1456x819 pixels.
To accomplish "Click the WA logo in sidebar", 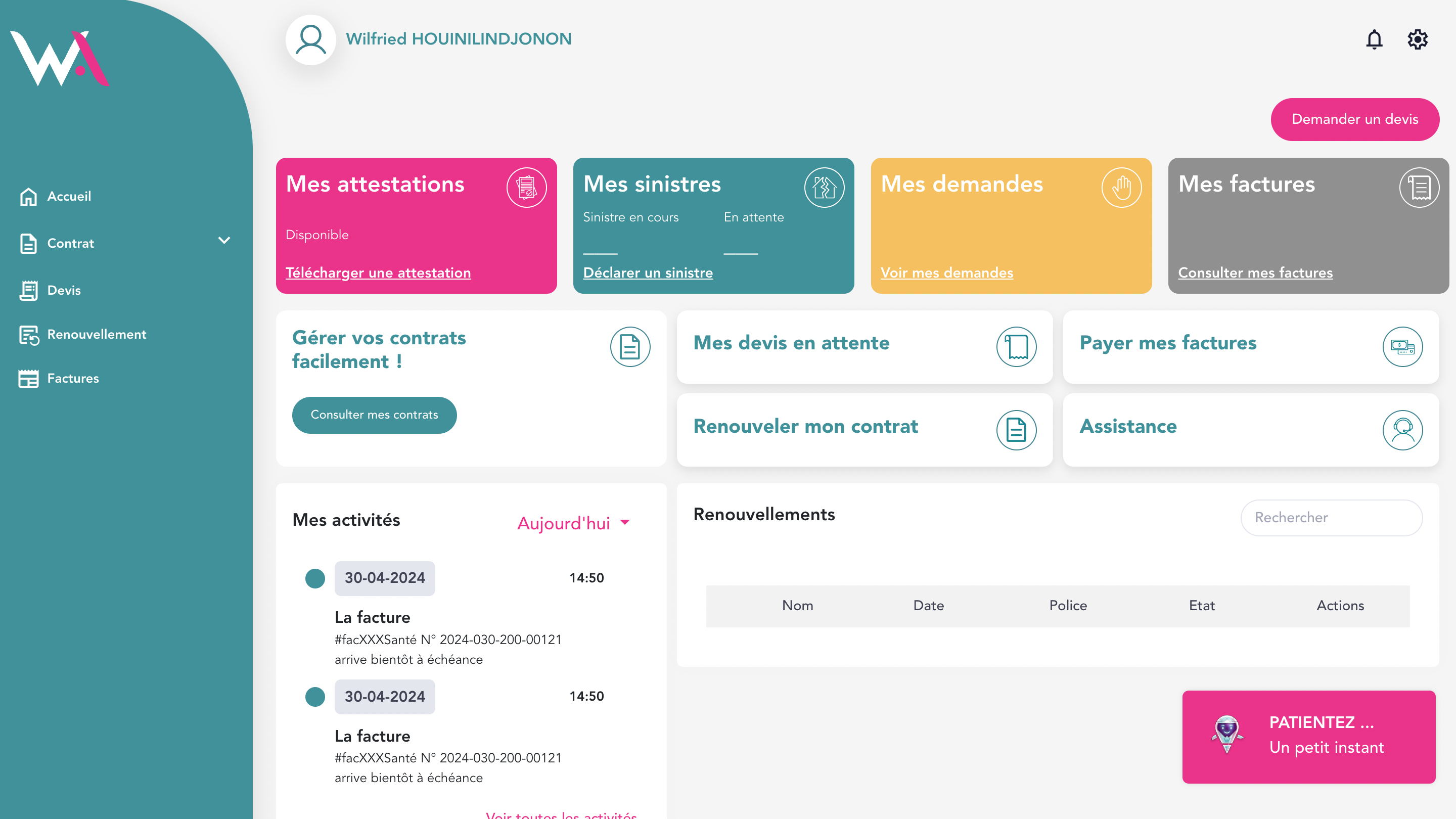I will (x=59, y=58).
